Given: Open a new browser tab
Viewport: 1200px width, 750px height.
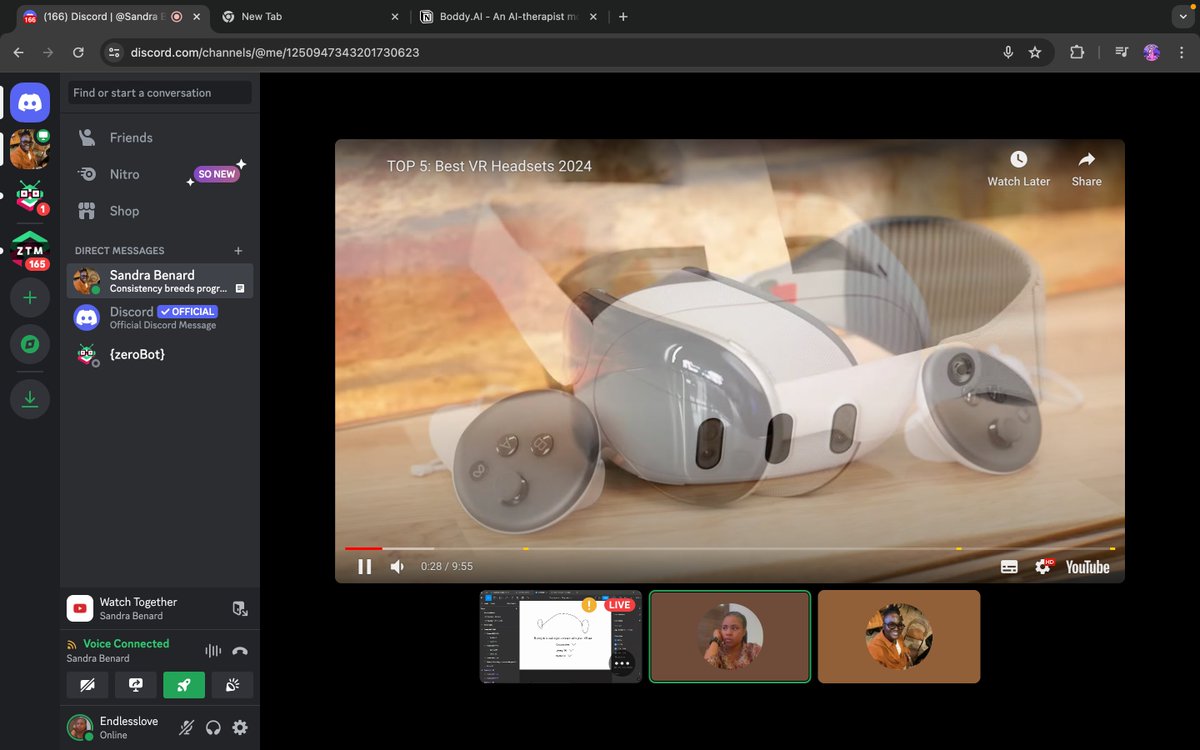Looking at the screenshot, I should pyautogui.click(x=623, y=17).
